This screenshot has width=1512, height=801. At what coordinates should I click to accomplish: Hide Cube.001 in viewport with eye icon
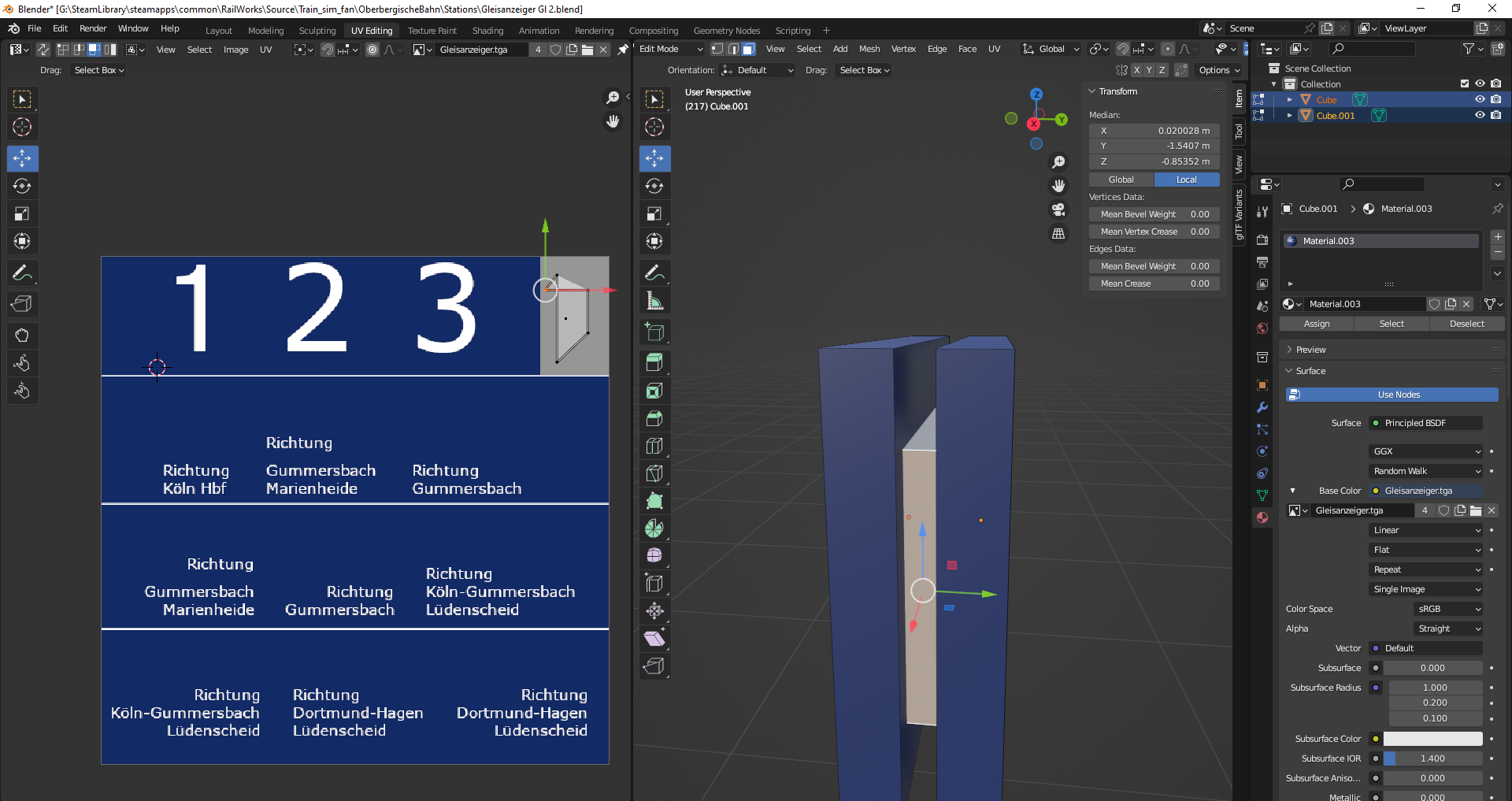click(1480, 115)
